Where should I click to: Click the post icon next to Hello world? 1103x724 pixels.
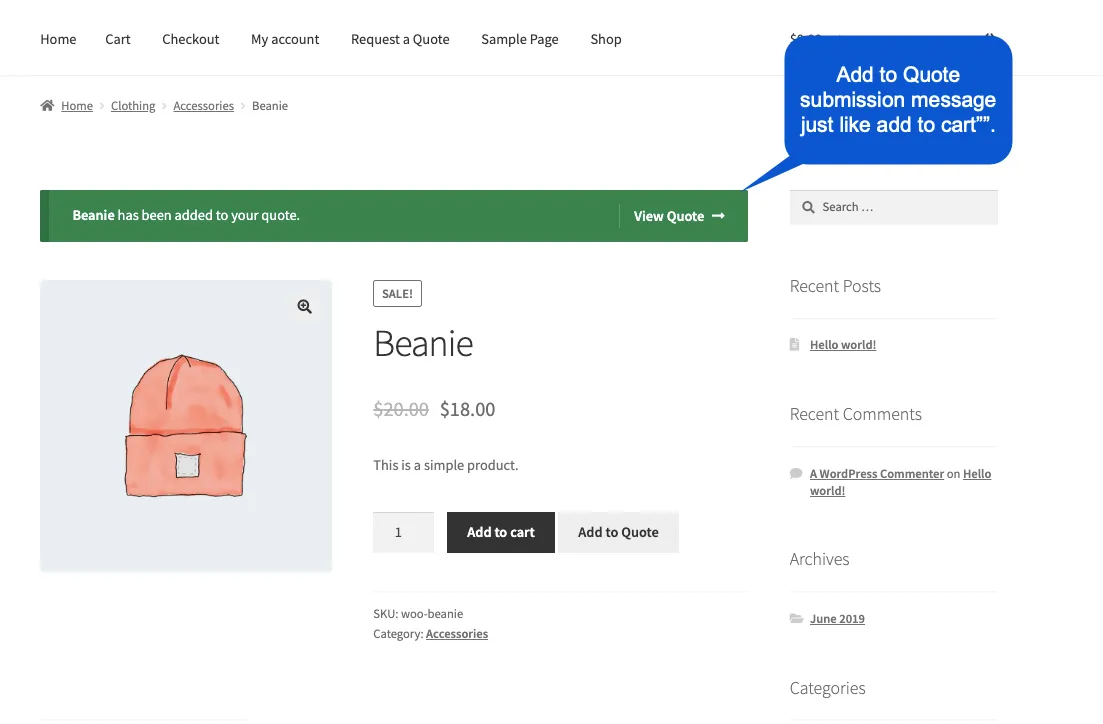pyautogui.click(x=795, y=343)
